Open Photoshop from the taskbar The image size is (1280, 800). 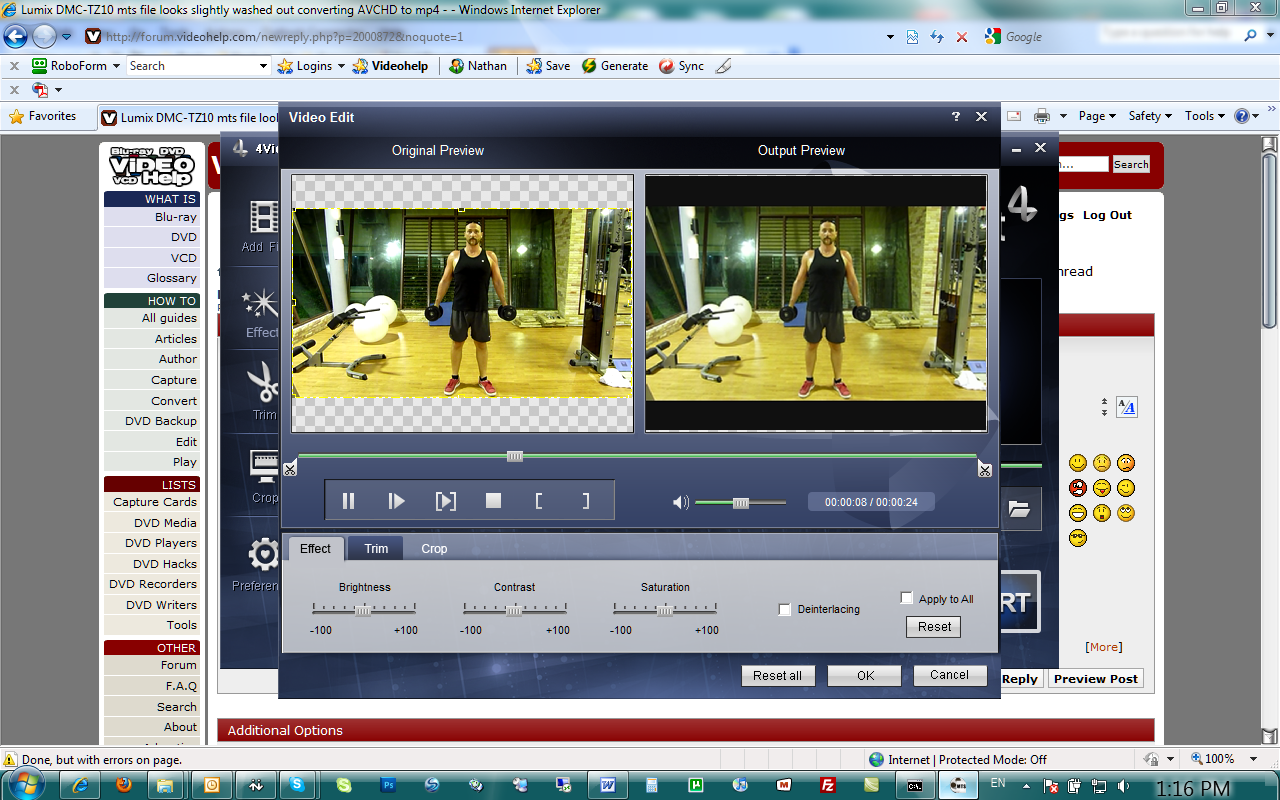[389, 785]
